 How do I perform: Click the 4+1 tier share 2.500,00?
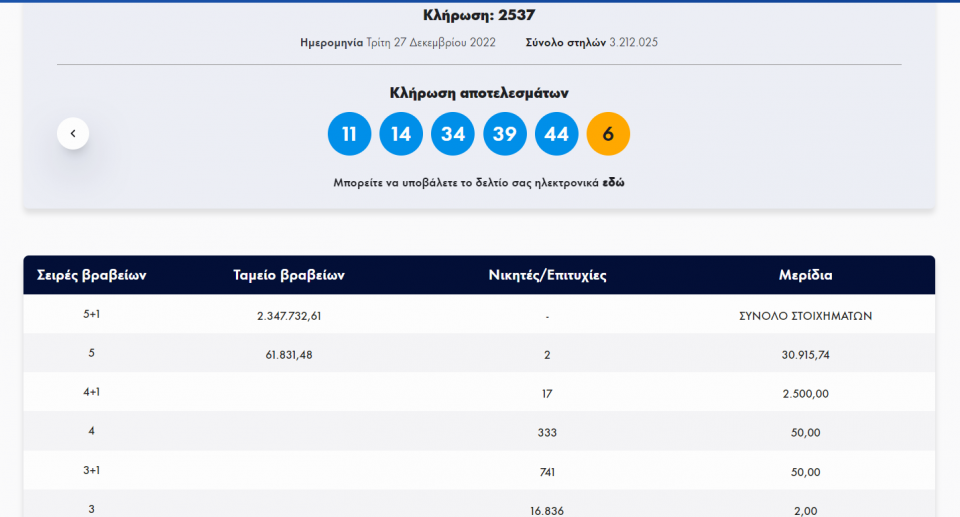(805, 394)
